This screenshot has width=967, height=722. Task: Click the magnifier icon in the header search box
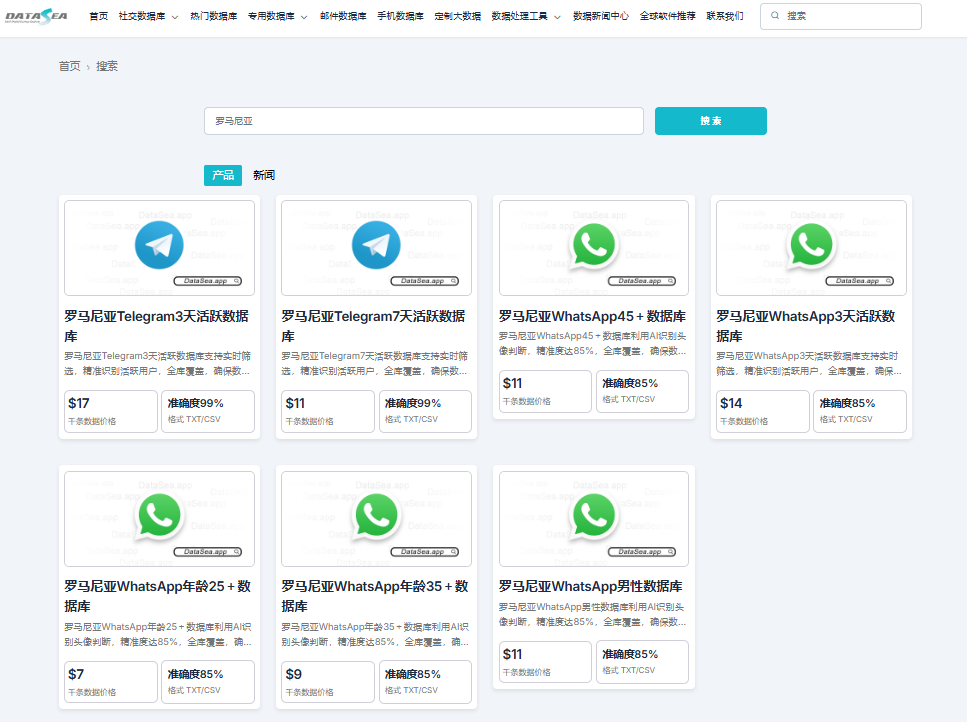(775, 16)
